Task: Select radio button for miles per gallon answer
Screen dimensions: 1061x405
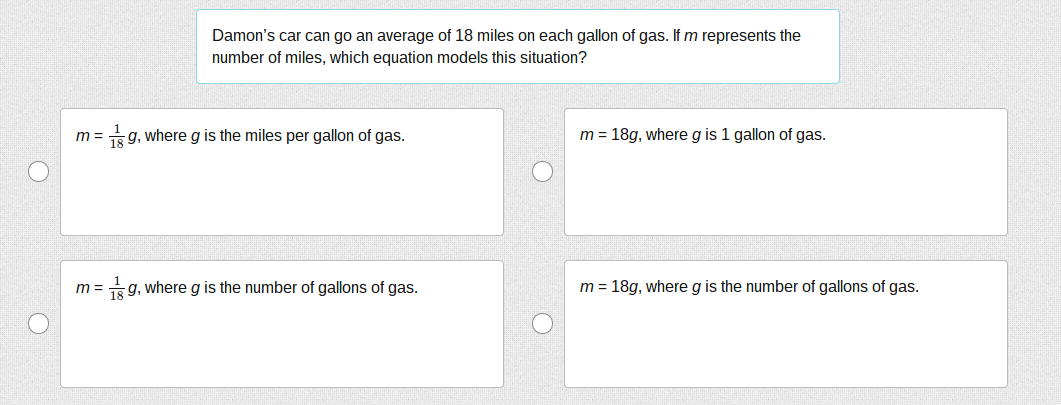Action: pyautogui.click(x=37, y=172)
